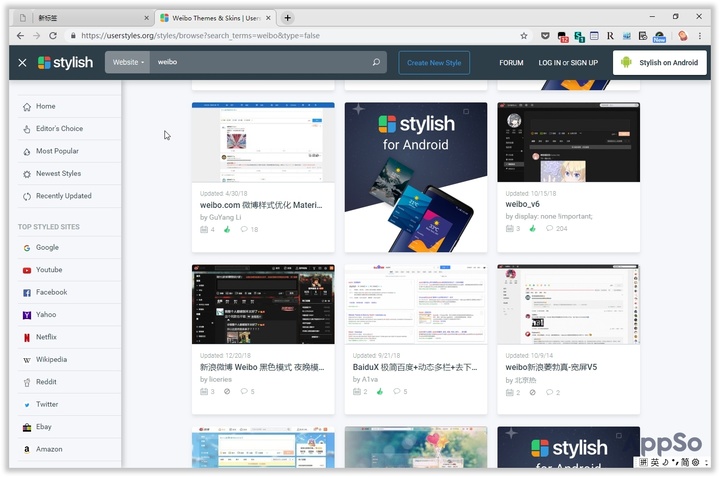Click author liceries
Image resolution: width=720 pixels, height=477 pixels.
[x=220, y=379]
